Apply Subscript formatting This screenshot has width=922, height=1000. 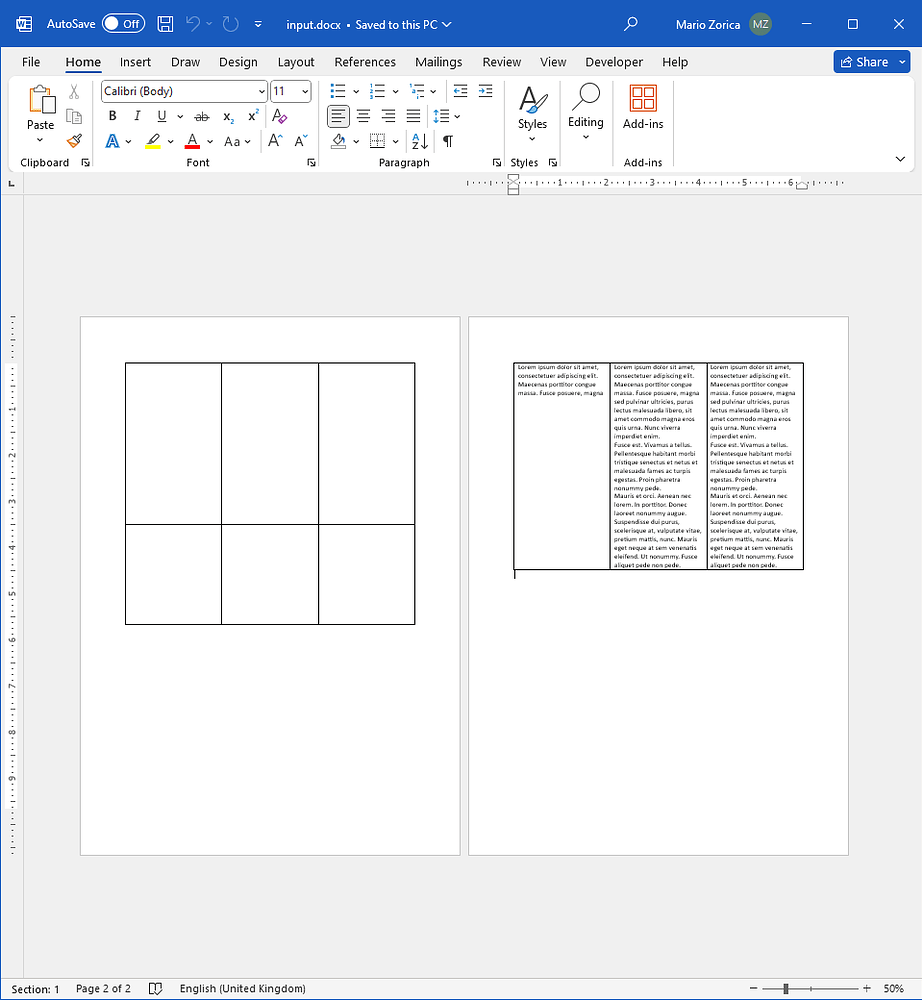pyautogui.click(x=228, y=116)
